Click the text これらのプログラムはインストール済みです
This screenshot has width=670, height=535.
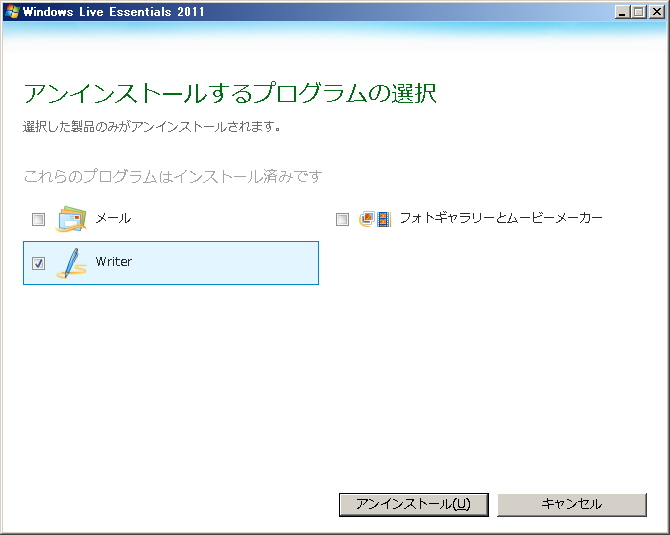[173, 176]
